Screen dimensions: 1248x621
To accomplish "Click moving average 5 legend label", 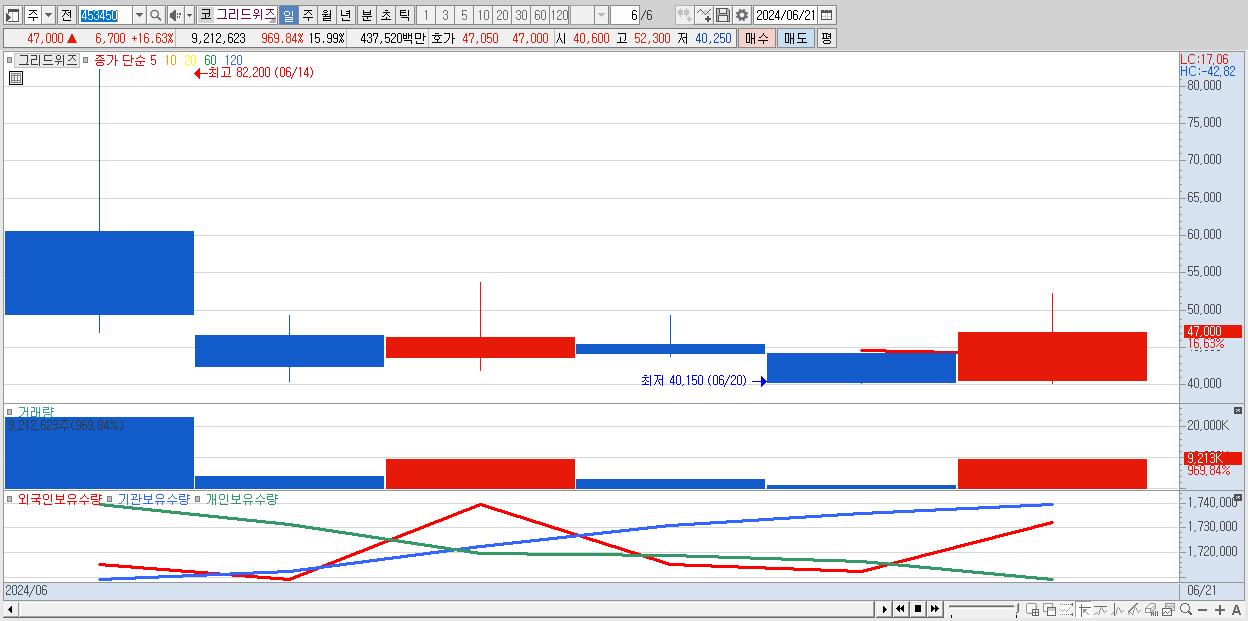I will (x=153, y=60).
